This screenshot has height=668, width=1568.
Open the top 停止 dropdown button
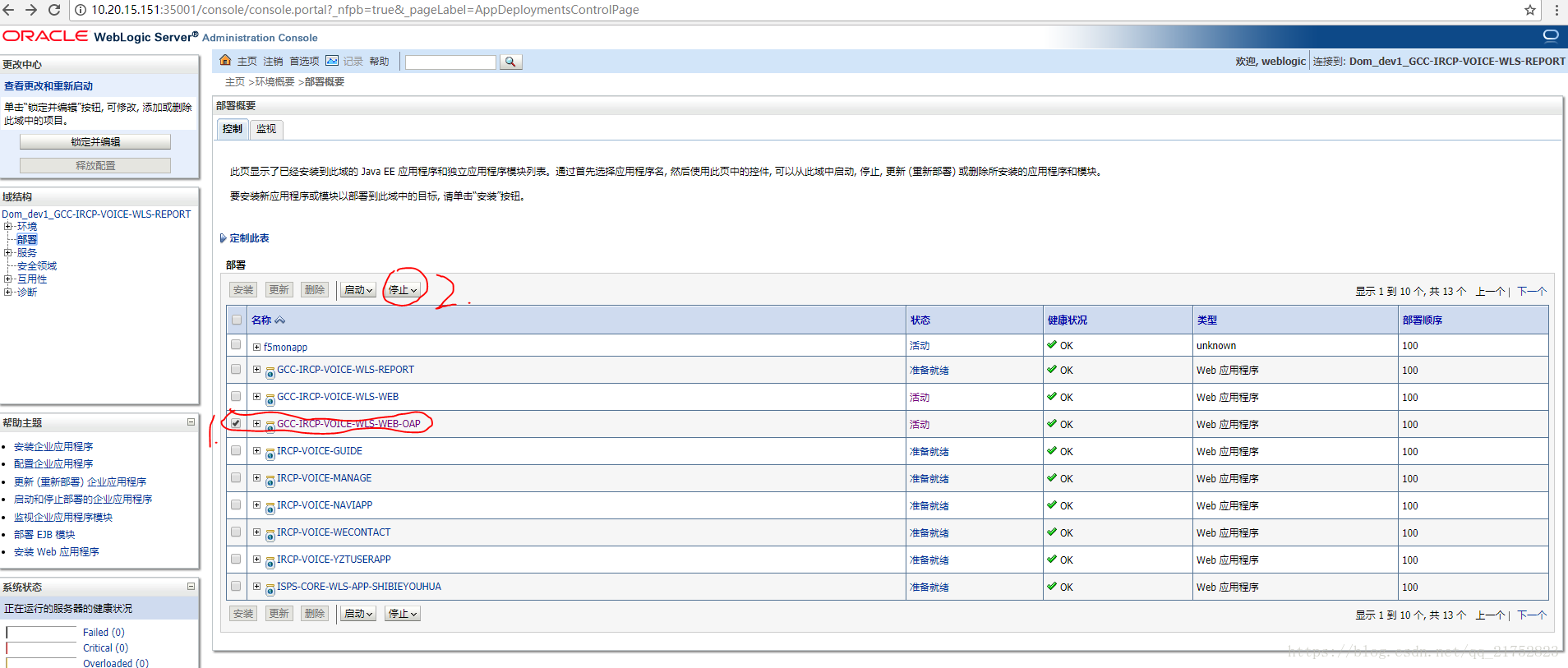[x=403, y=290]
